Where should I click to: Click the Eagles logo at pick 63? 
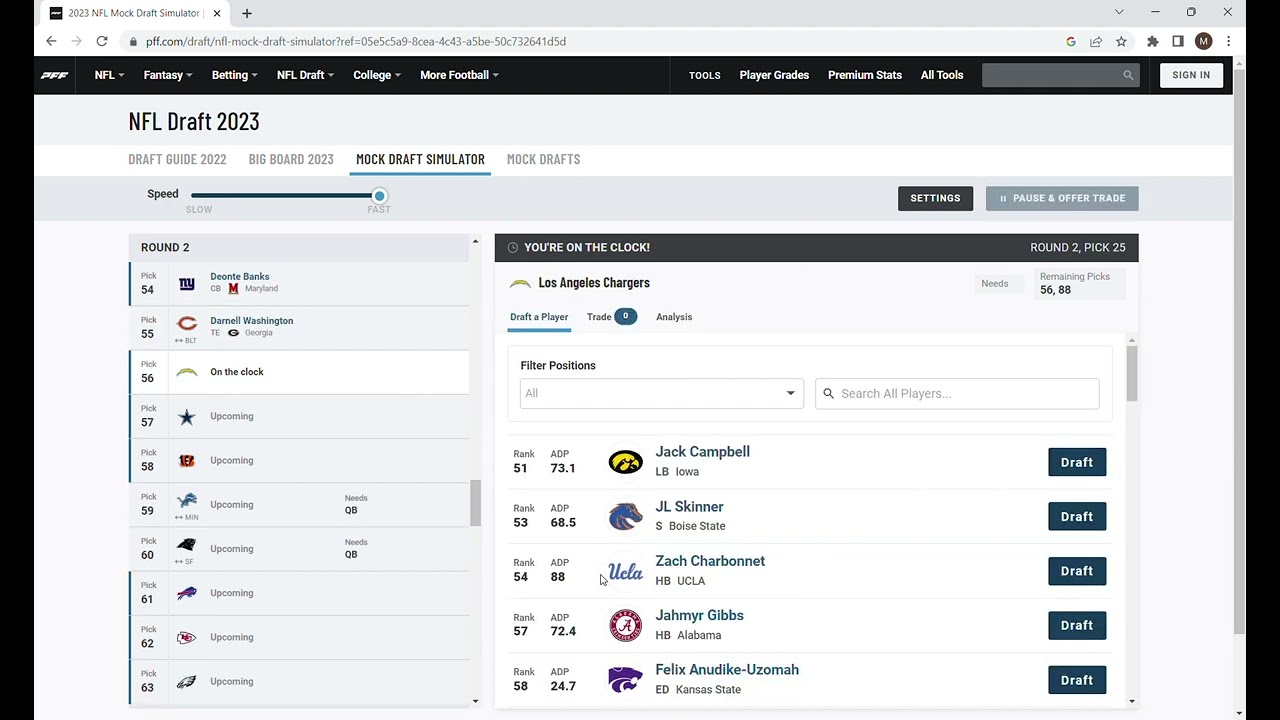[x=187, y=682]
